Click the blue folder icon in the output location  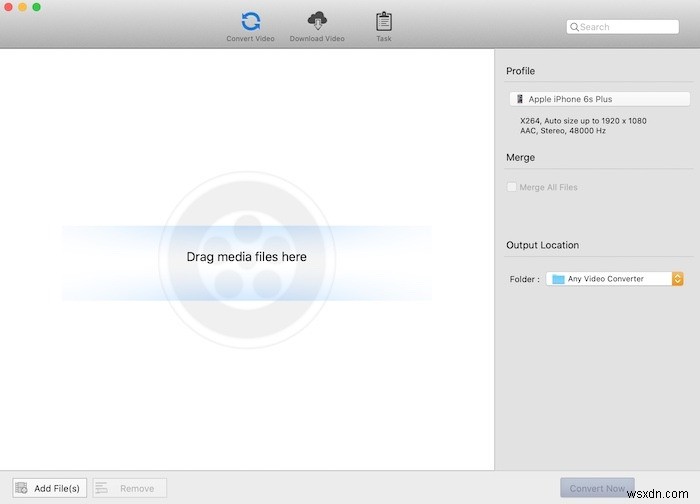coord(558,279)
